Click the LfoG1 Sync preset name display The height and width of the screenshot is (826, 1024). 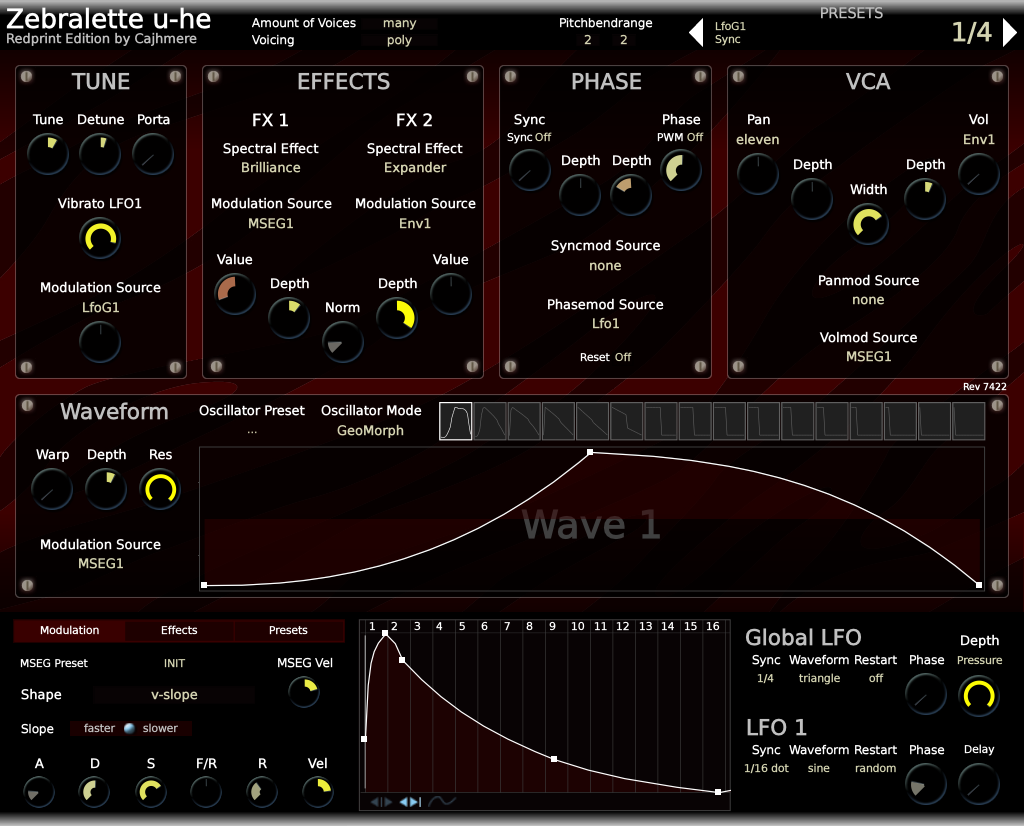click(x=729, y=33)
